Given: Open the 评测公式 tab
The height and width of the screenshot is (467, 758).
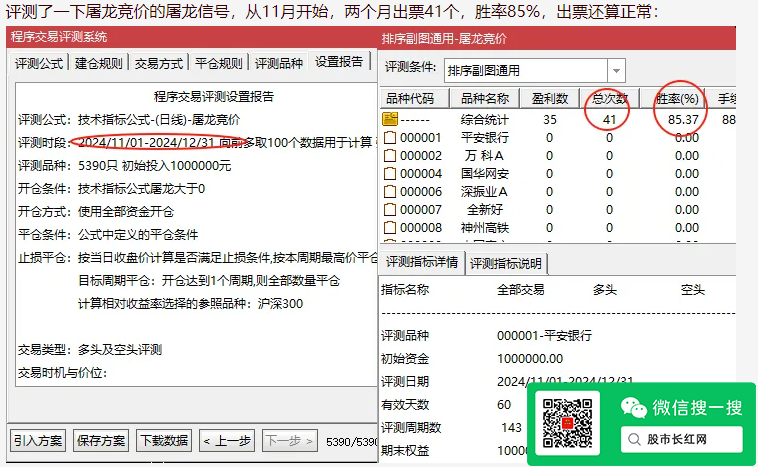Looking at the screenshot, I should (39, 63).
